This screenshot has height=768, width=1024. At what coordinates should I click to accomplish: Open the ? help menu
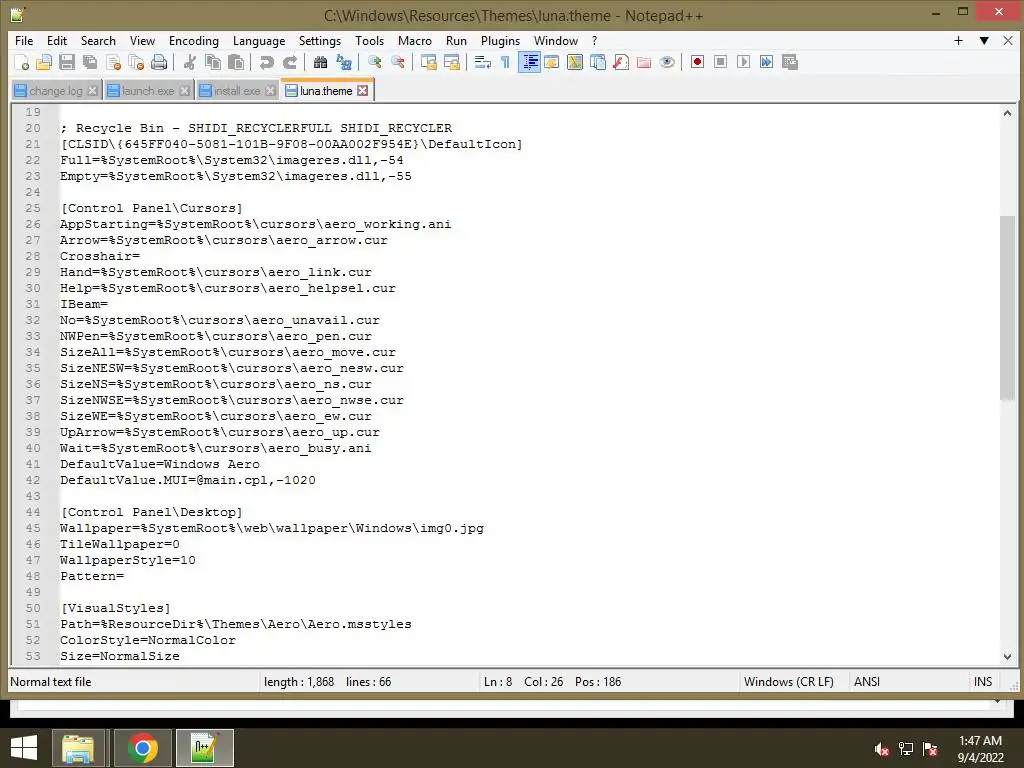tap(594, 40)
